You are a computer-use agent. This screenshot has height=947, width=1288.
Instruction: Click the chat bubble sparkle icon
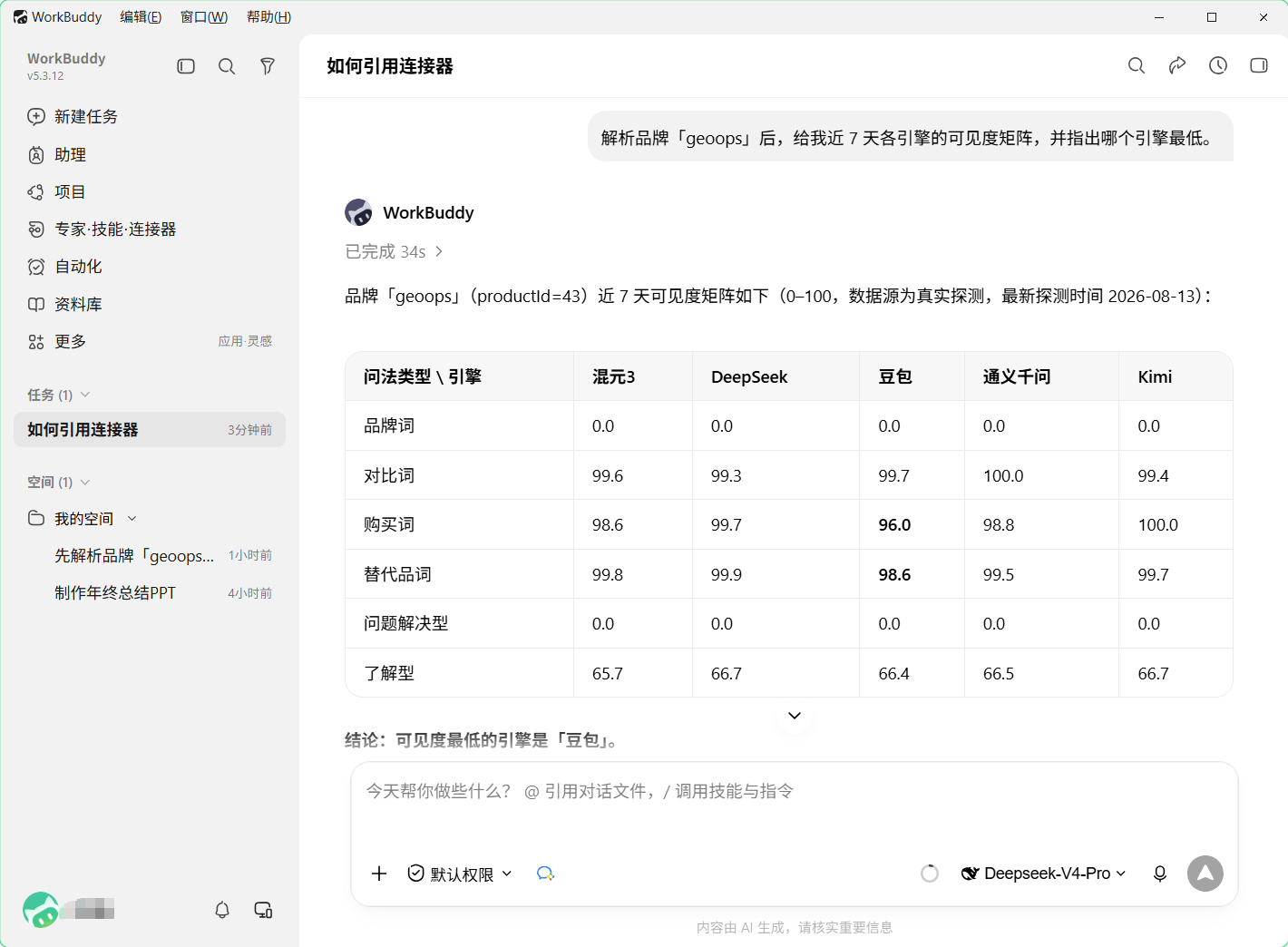pyautogui.click(x=545, y=874)
